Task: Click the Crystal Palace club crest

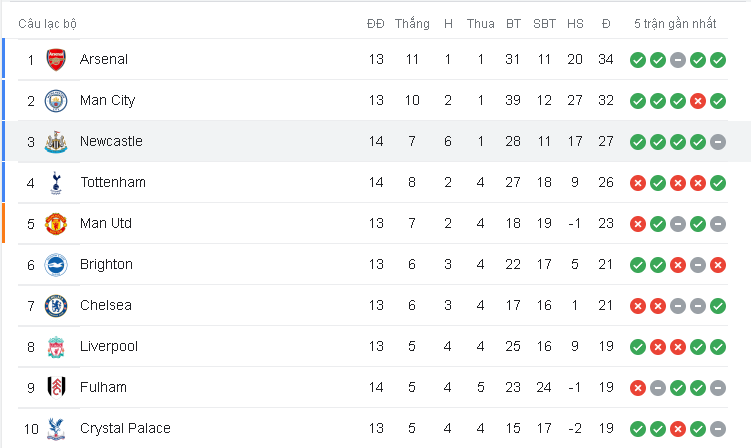Action: coord(56,429)
